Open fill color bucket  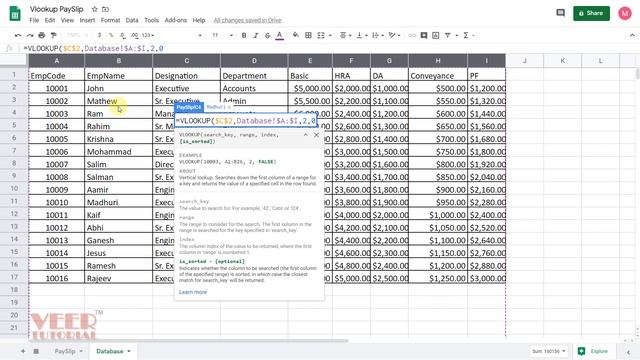tap(296, 36)
